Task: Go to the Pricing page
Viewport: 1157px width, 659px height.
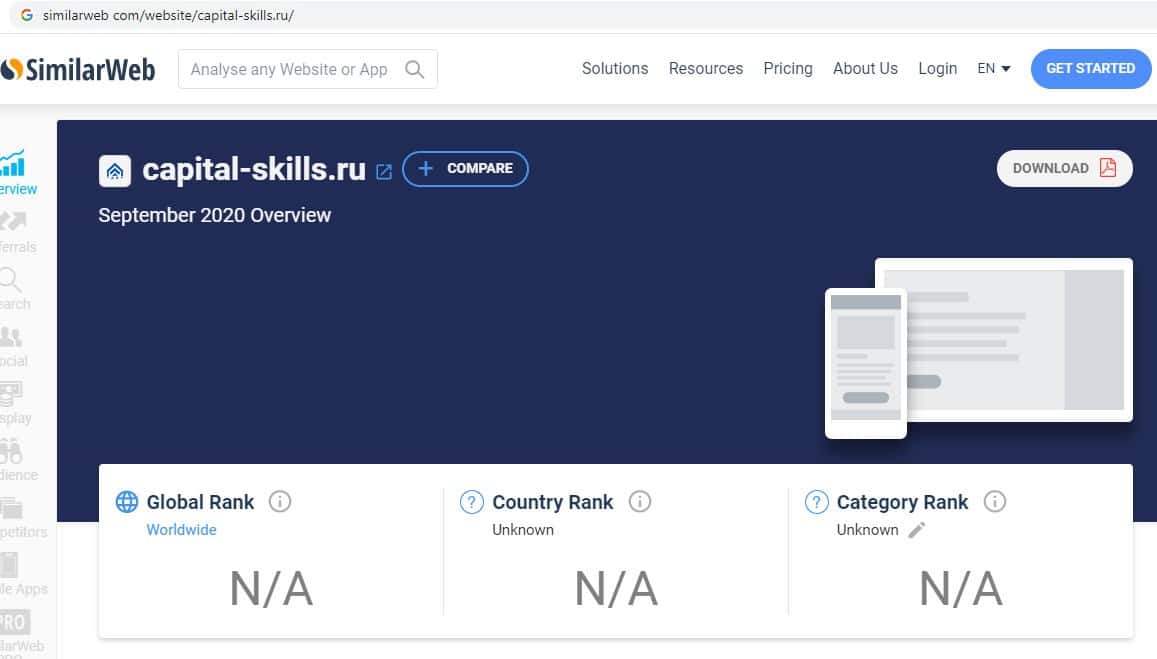Action: (x=788, y=69)
